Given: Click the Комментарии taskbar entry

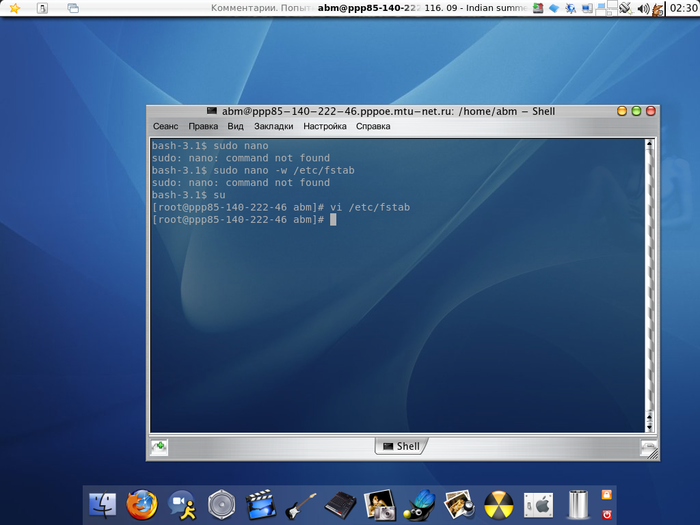Looking at the screenshot, I should [x=262, y=8].
